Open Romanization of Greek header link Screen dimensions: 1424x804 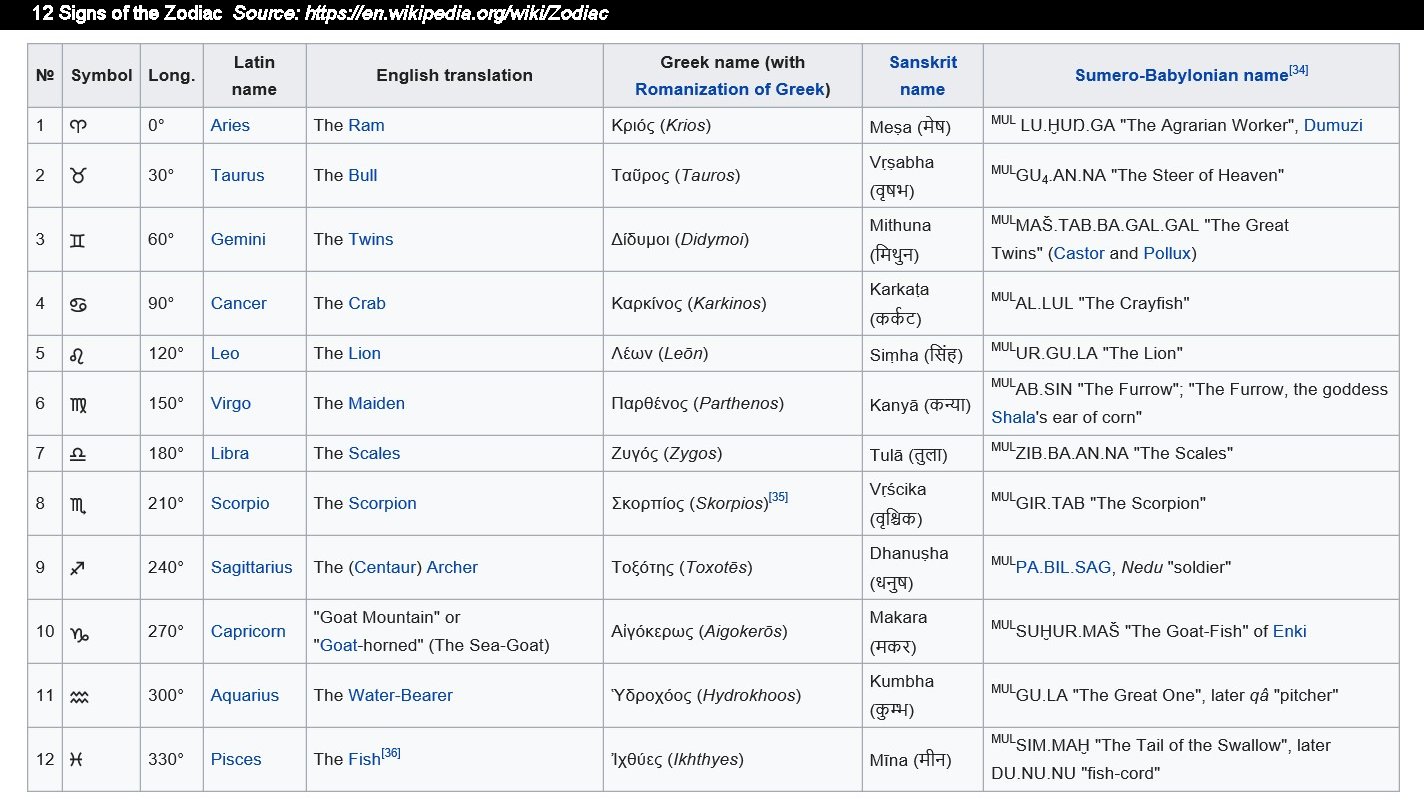point(730,89)
